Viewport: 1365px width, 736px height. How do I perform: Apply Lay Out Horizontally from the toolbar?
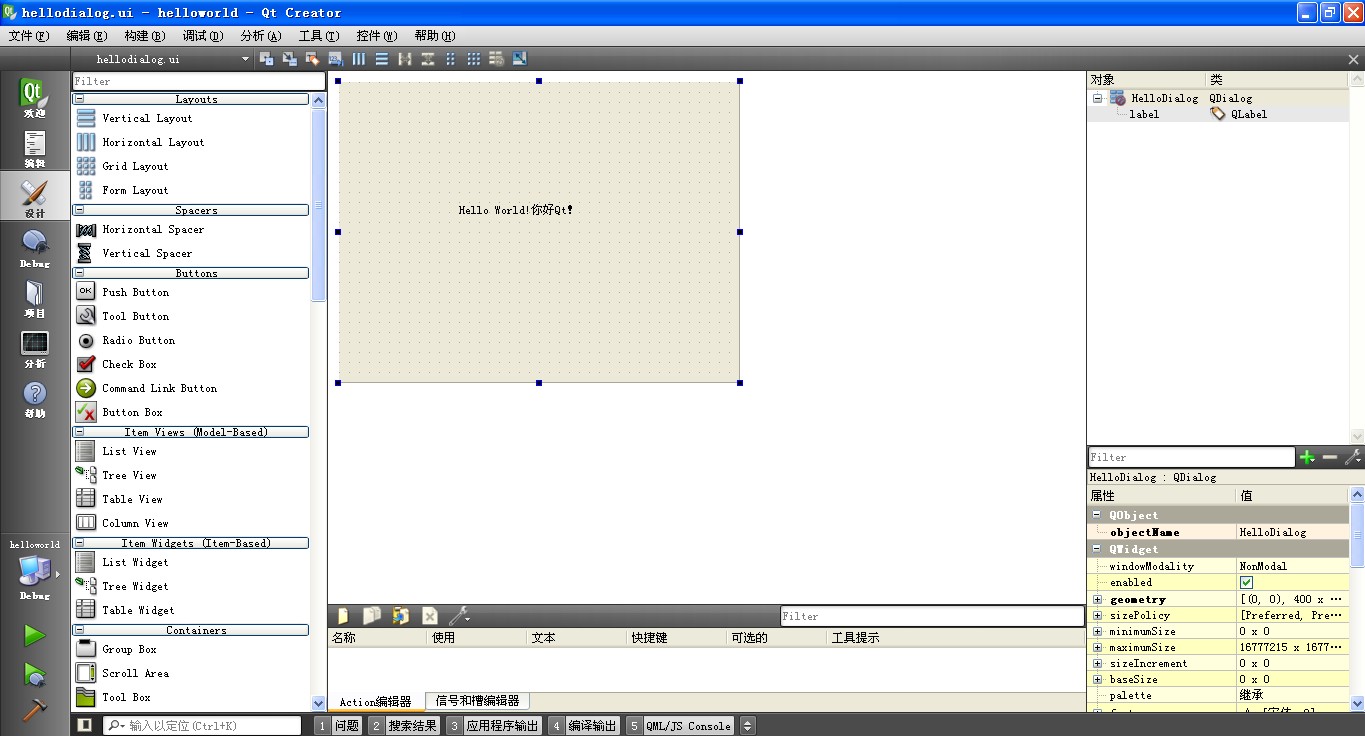(358, 59)
